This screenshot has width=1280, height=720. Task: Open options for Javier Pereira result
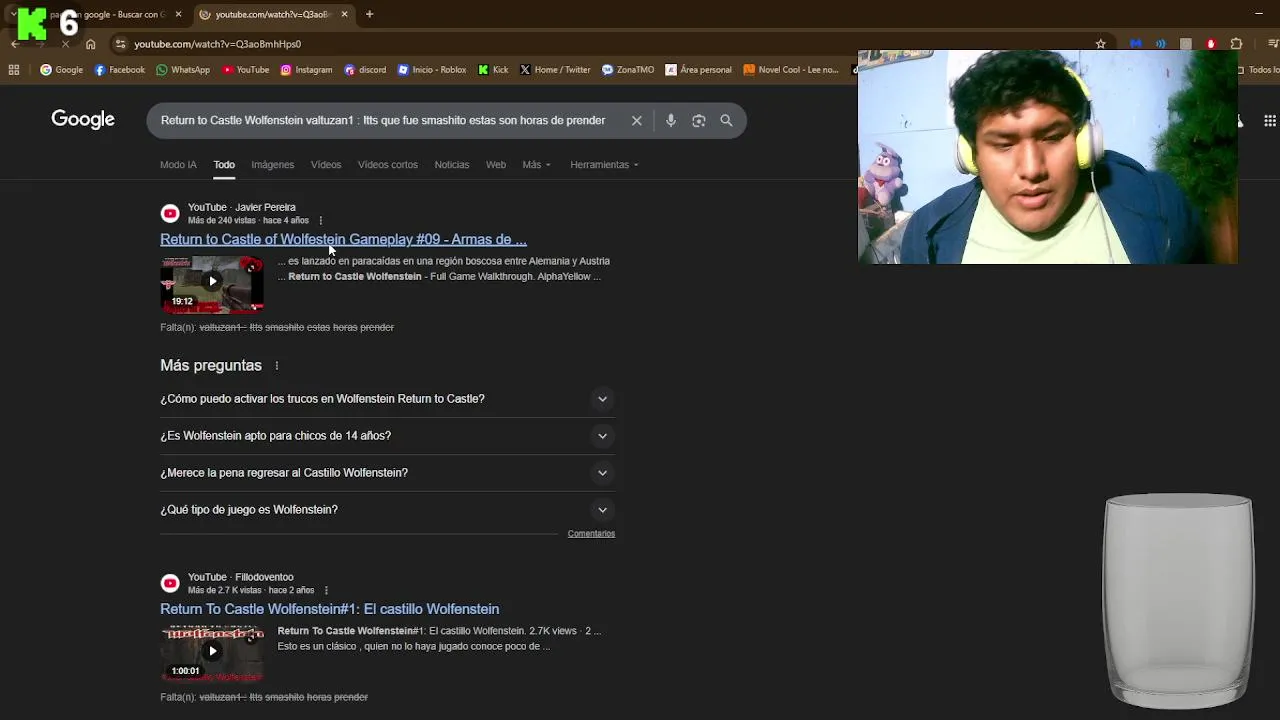coord(321,220)
